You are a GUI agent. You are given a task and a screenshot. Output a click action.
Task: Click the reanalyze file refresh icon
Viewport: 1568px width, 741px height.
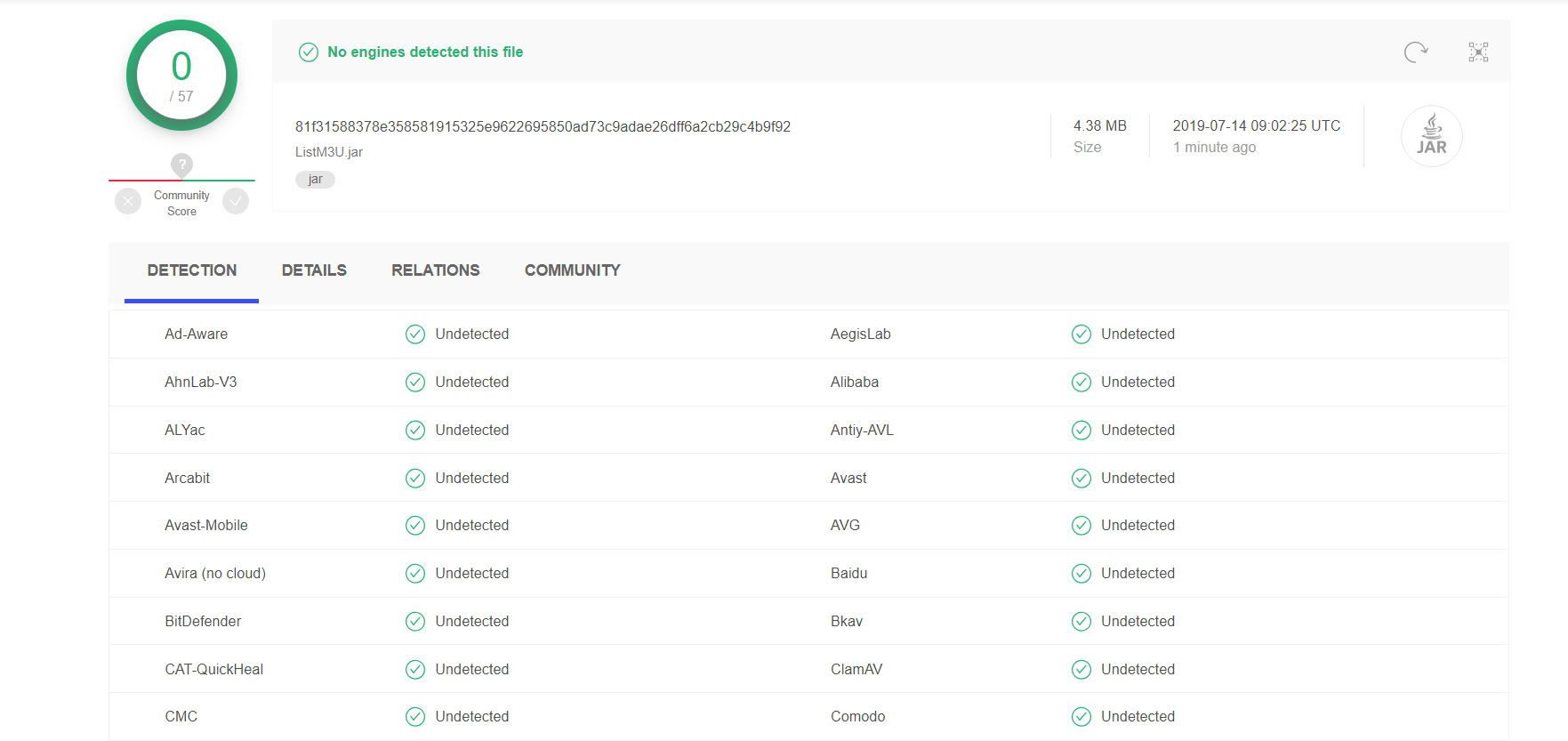pos(1415,52)
